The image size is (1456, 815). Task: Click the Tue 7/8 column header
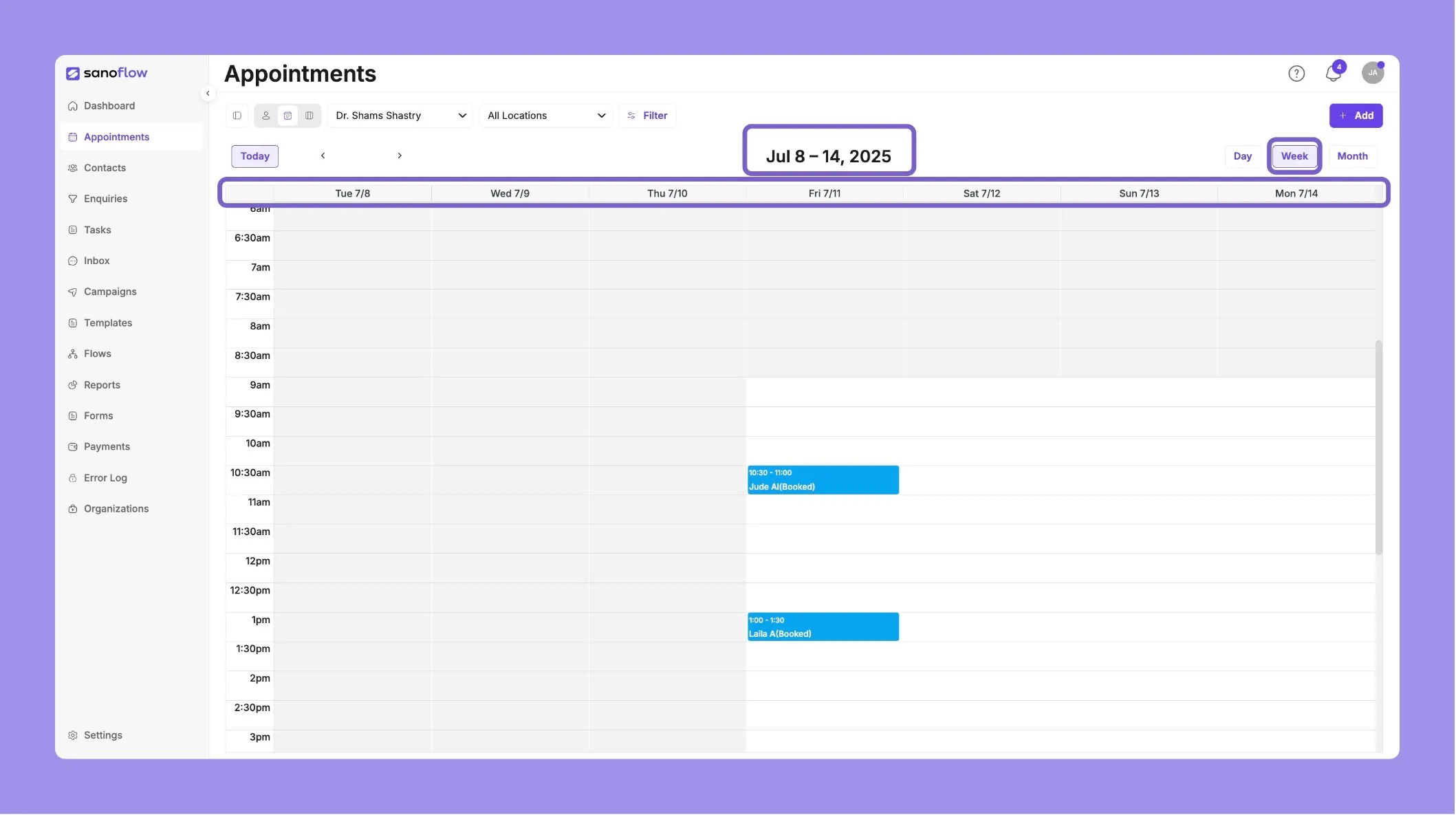click(x=353, y=193)
